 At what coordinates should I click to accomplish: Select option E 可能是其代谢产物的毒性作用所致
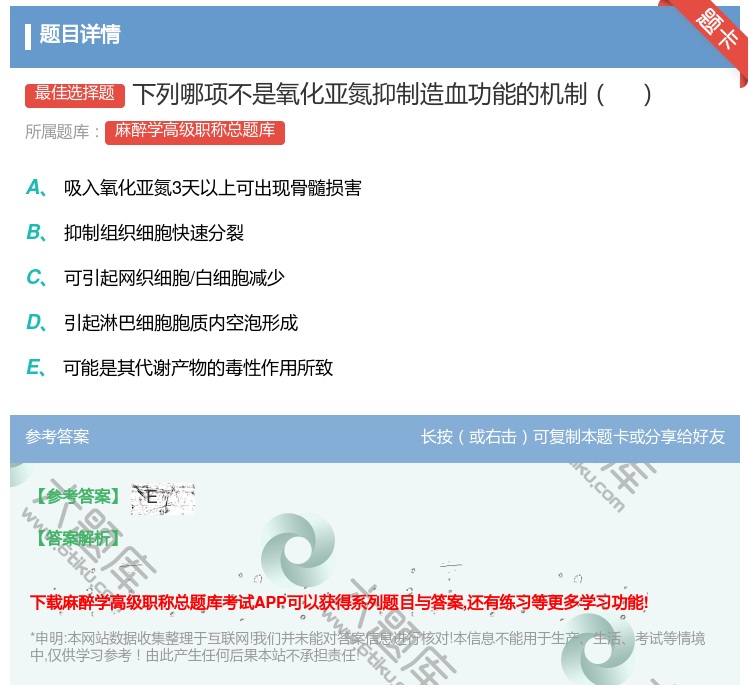click(179, 368)
